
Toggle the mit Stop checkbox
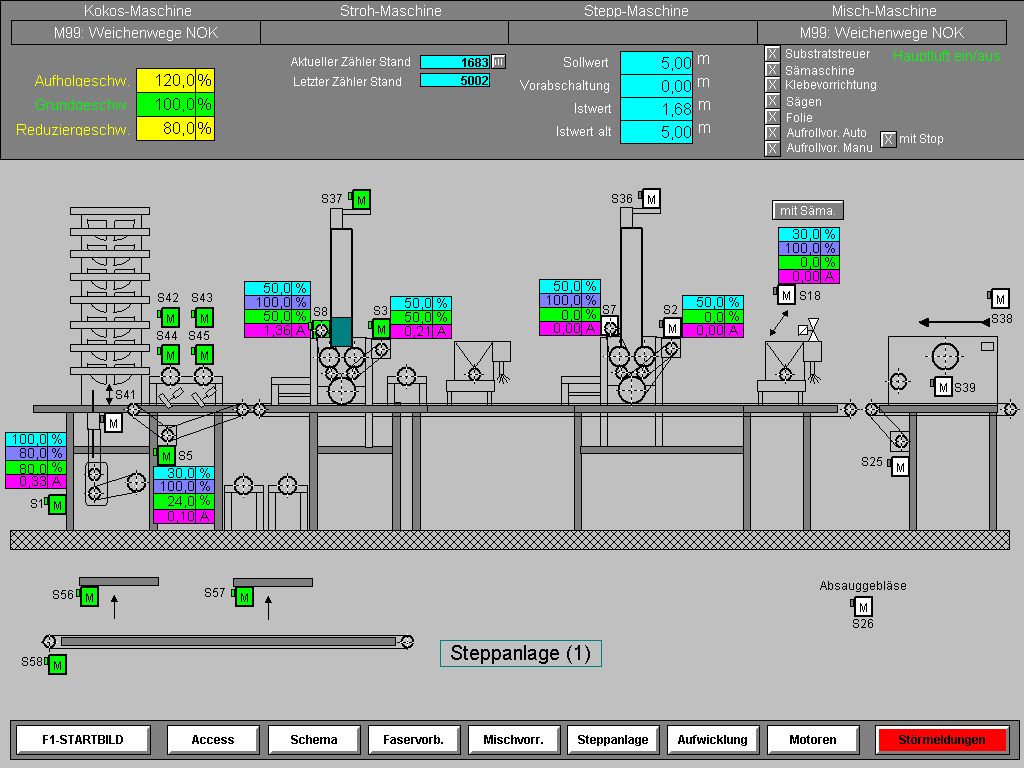click(x=888, y=139)
